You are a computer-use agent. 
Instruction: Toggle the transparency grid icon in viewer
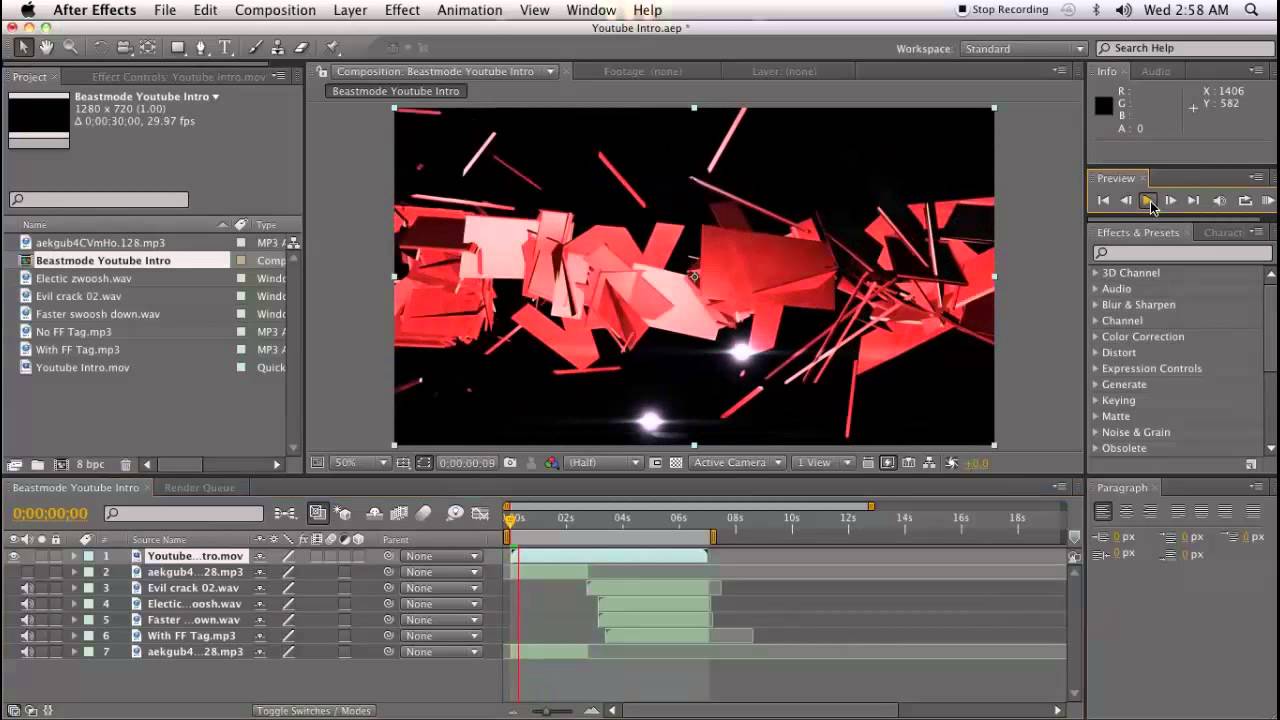(x=676, y=463)
